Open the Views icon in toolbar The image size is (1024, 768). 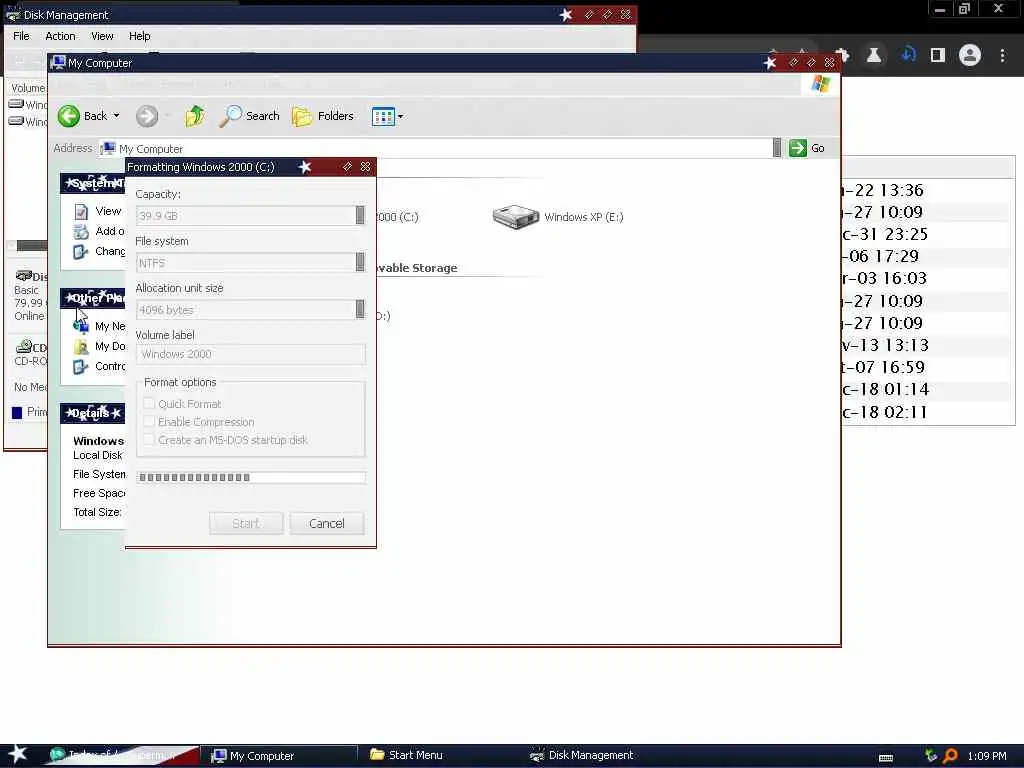tap(383, 117)
